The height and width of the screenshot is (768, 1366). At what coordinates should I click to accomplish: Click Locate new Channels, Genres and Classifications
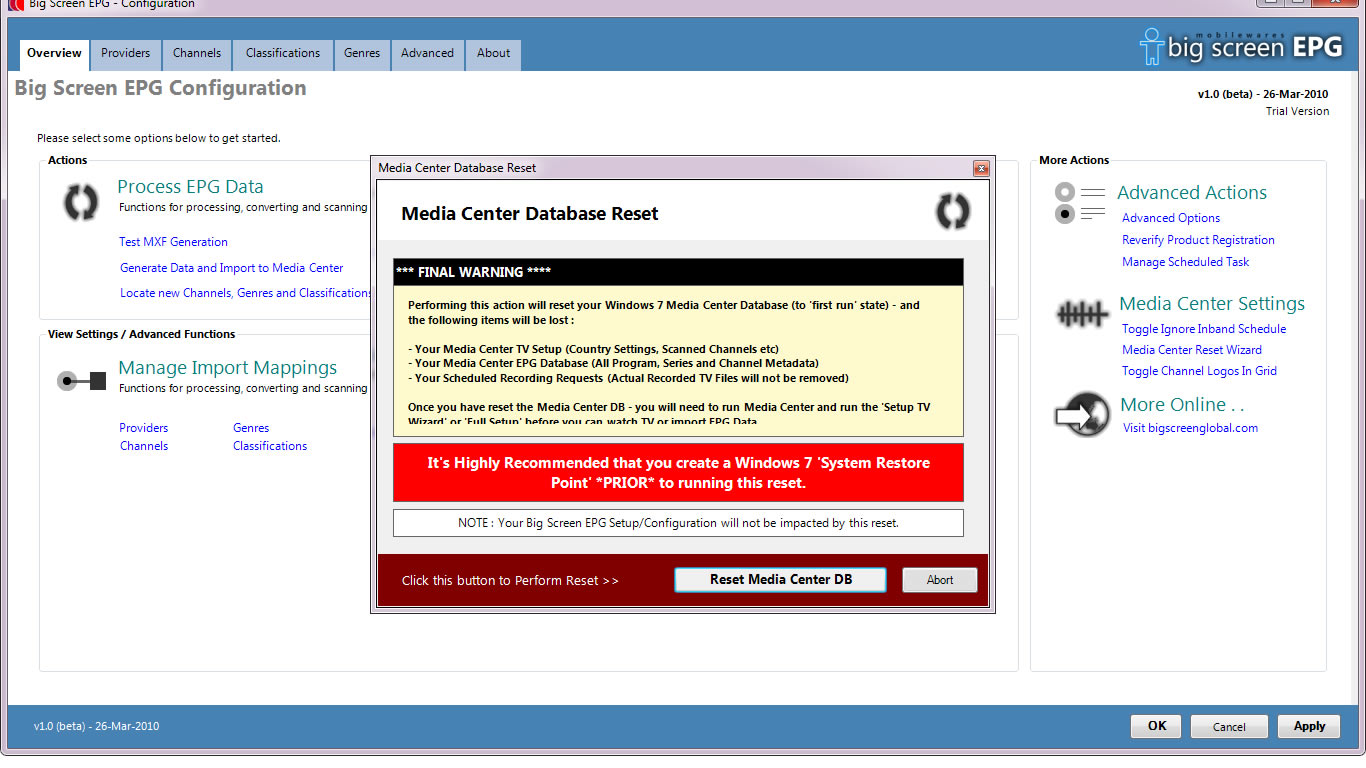[x=246, y=293]
